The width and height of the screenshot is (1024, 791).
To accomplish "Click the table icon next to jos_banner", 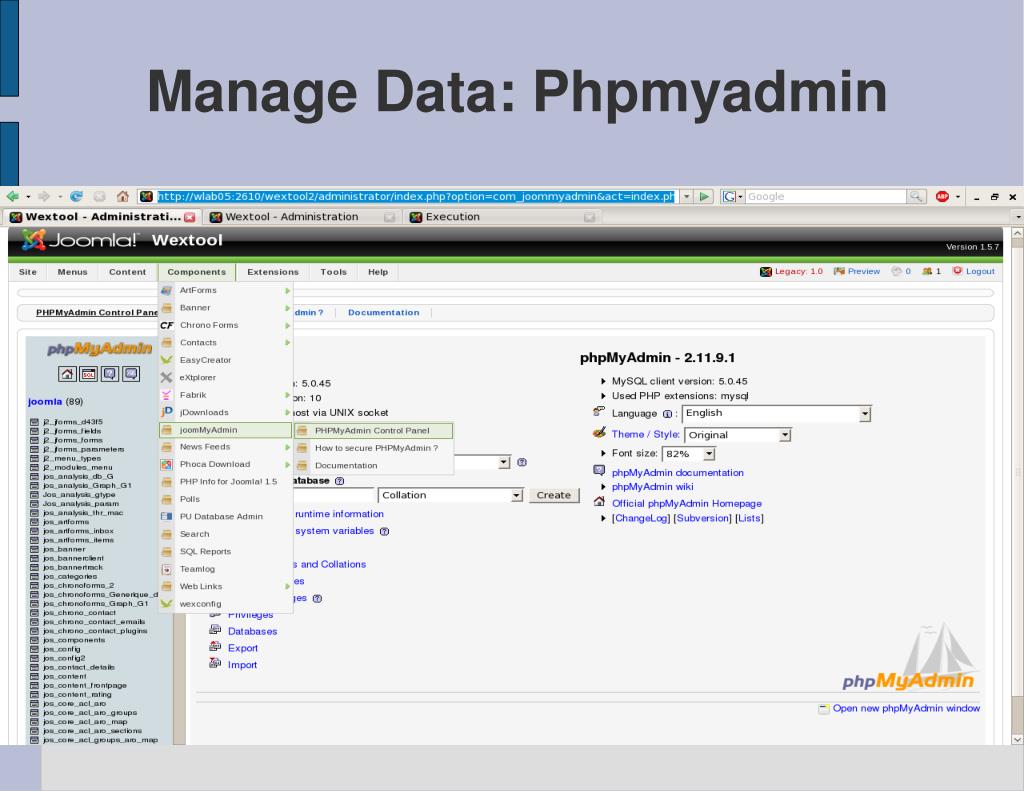I will [35, 549].
